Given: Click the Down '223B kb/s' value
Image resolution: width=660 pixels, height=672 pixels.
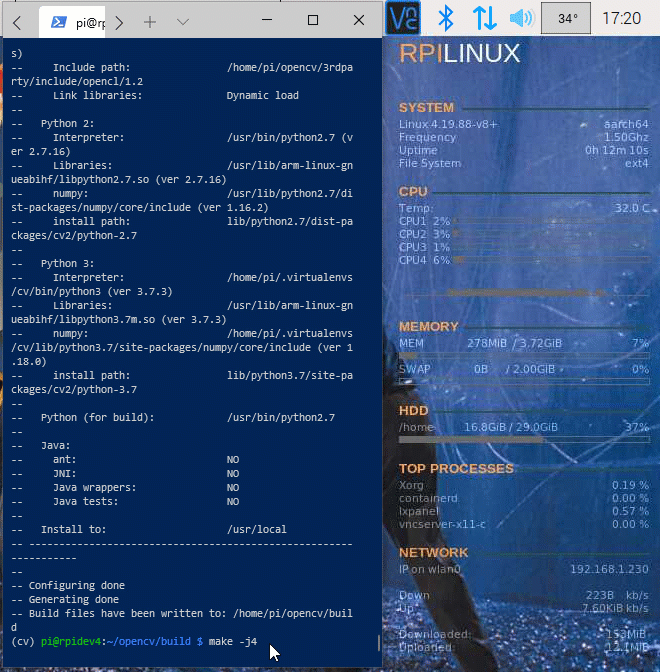Looking at the screenshot, I should pyautogui.click(x=617, y=595).
